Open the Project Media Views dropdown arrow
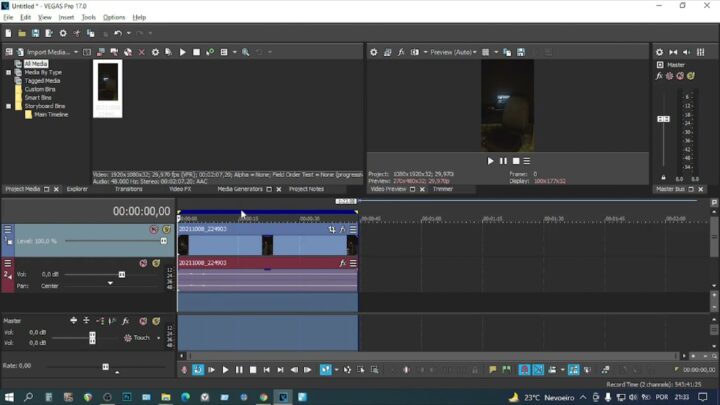Viewport: 720px width, 405px height. point(235,52)
